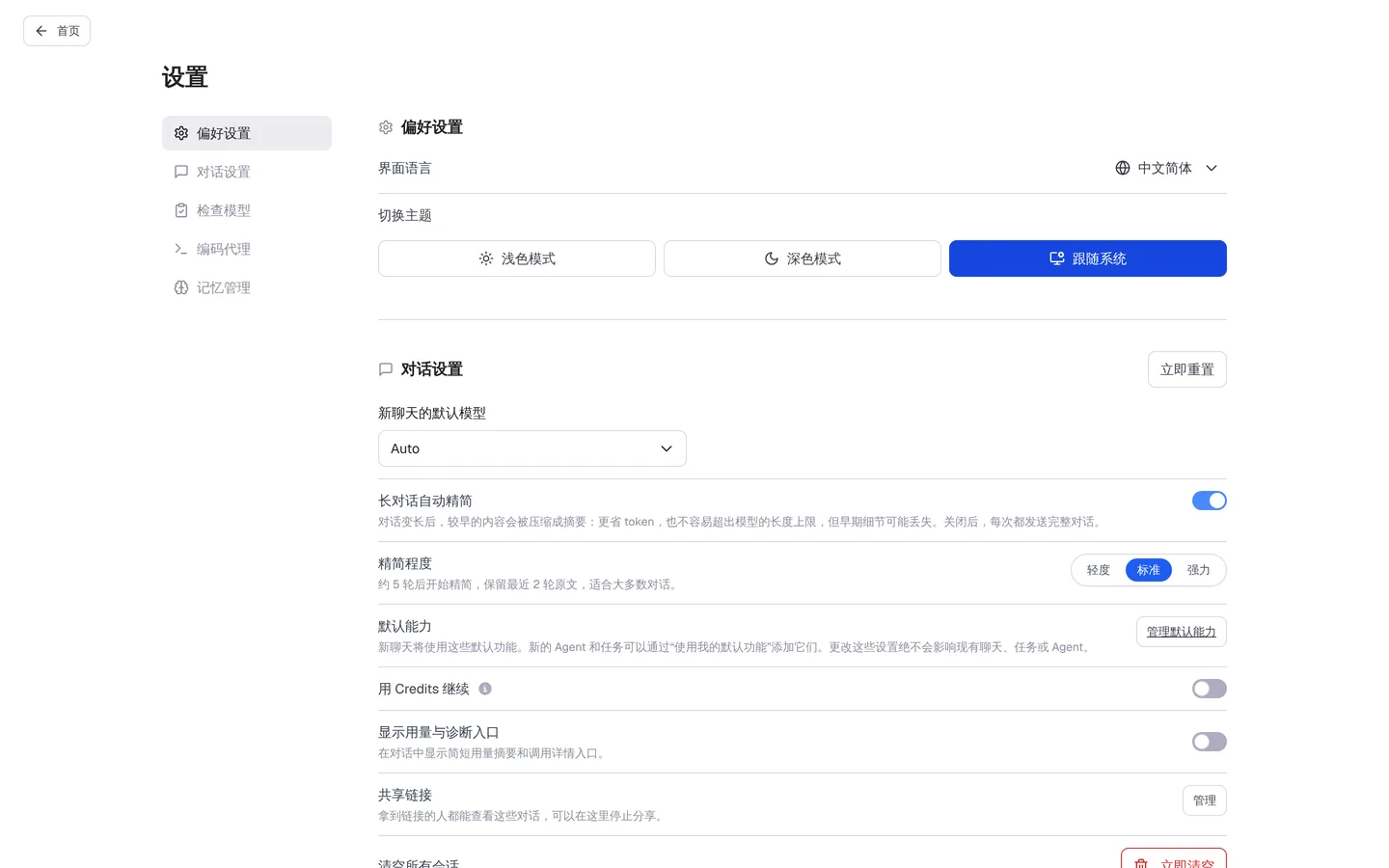
Task: Click 管理 button for 共享链接
Action: 1205,800
